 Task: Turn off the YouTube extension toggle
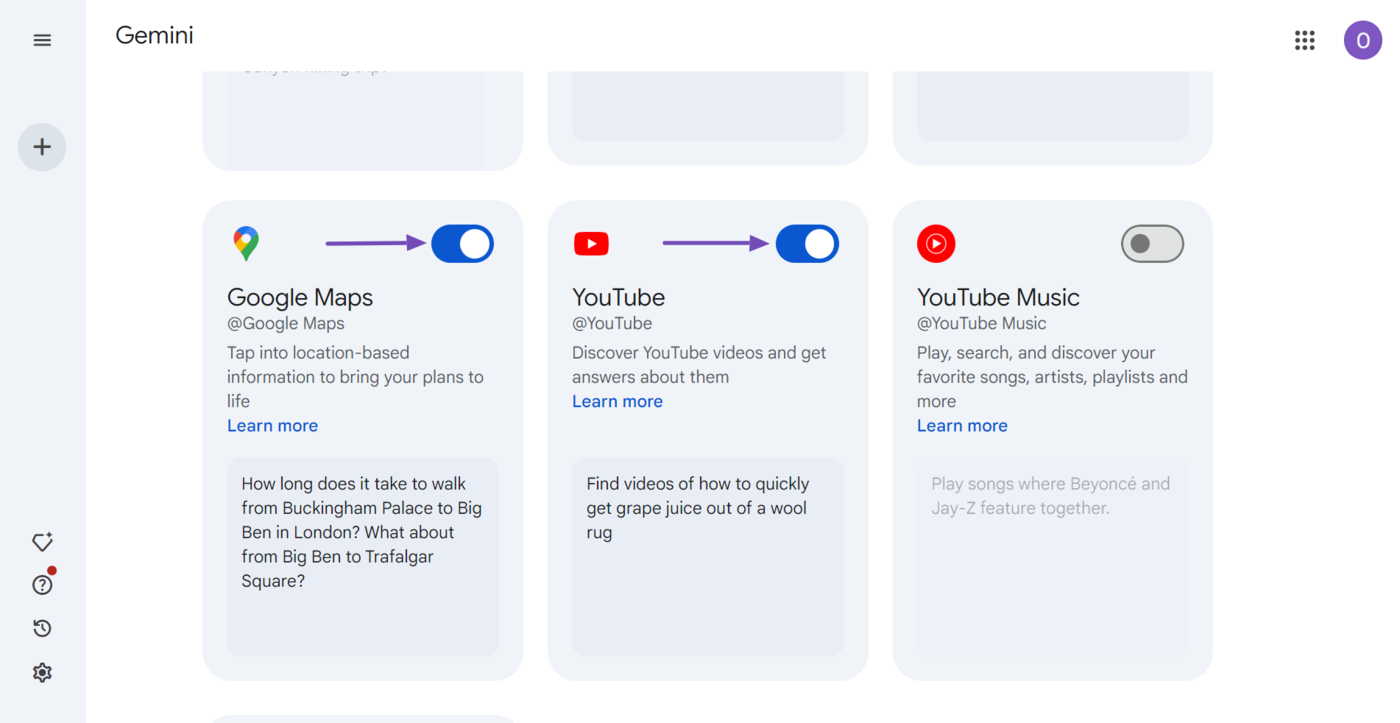pos(807,244)
